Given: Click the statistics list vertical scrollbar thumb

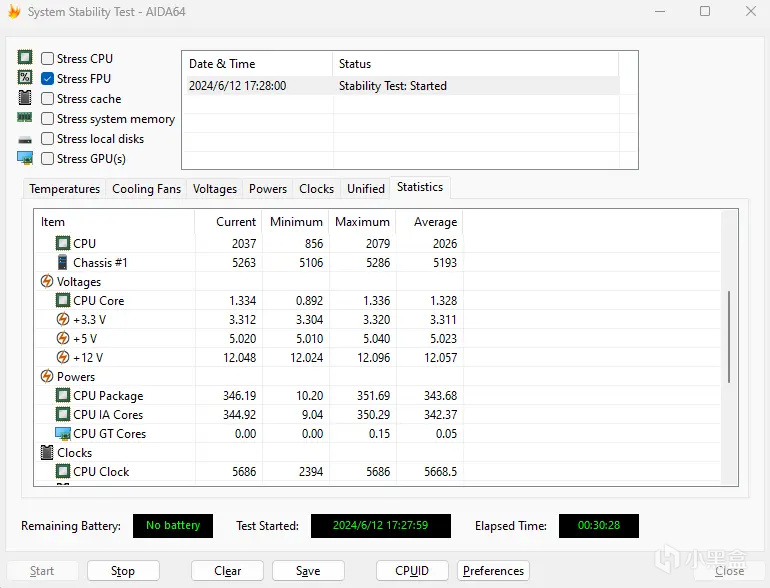Looking at the screenshot, I should pos(729,336).
